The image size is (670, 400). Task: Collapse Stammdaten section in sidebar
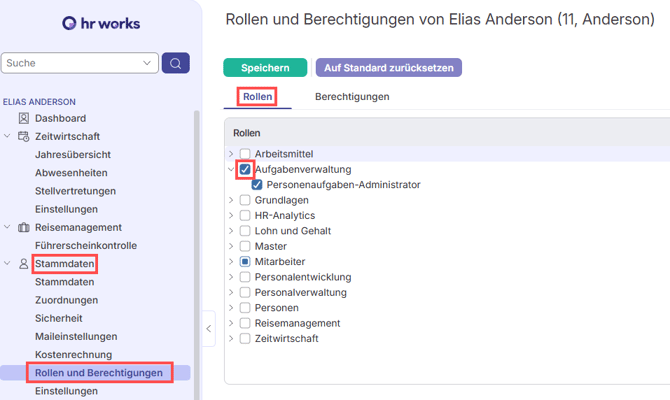7,263
